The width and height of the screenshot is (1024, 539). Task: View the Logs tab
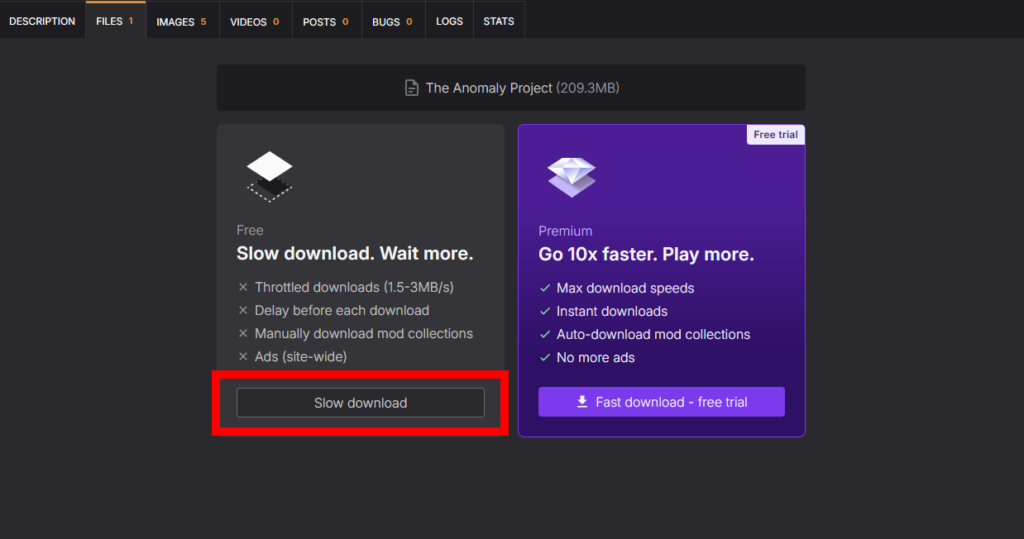[x=449, y=21]
